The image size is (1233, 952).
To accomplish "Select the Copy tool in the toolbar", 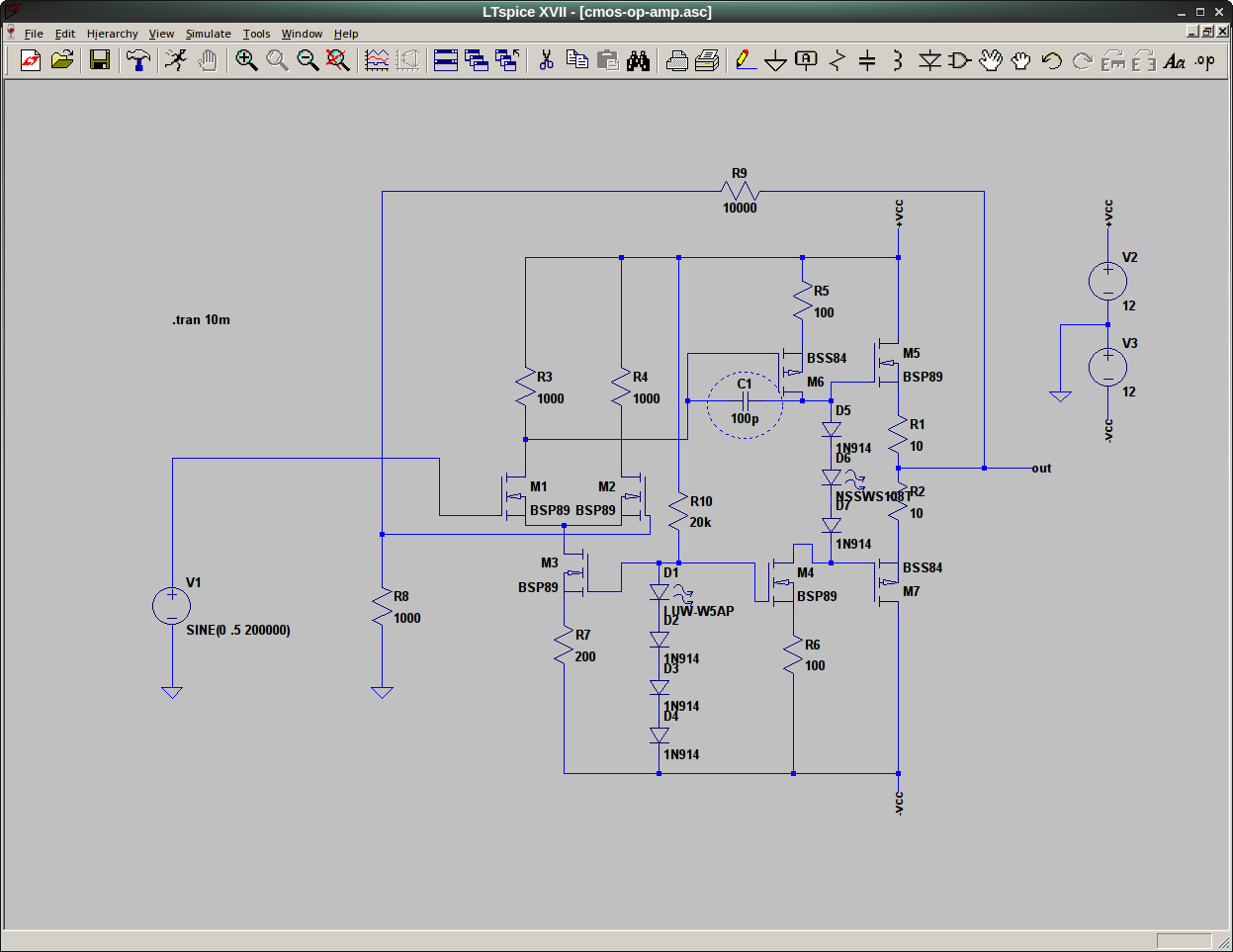I will coord(577,60).
